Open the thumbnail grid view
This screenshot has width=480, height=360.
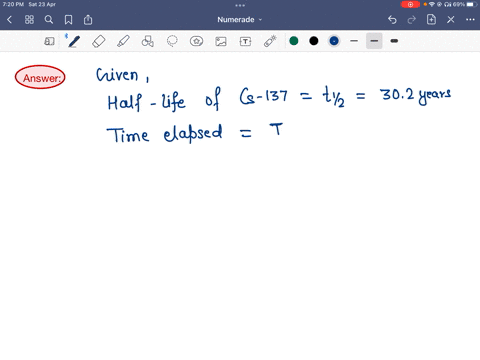click(x=29, y=20)
